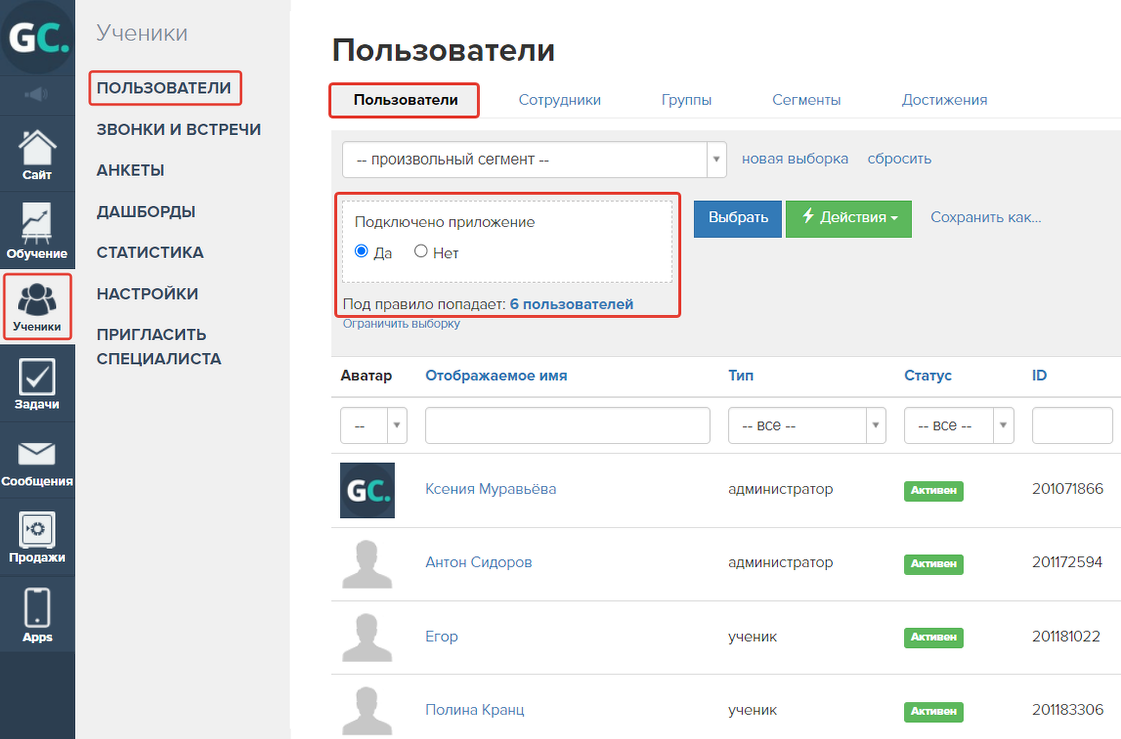Expand the произвольный сегмент dropdown

tap(533, 159)
